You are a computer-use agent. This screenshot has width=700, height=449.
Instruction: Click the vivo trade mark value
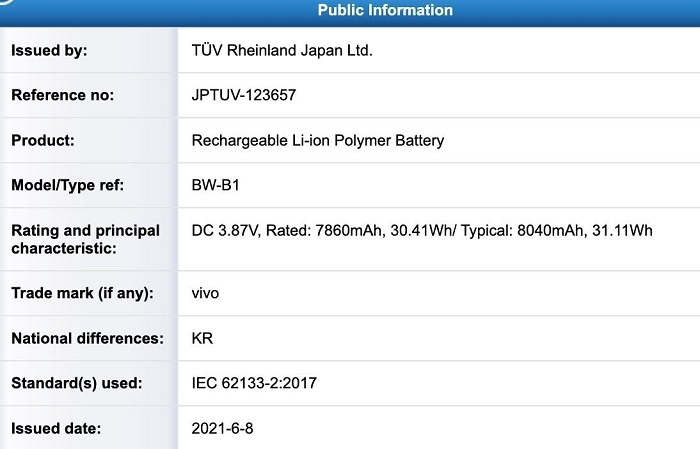205,293
